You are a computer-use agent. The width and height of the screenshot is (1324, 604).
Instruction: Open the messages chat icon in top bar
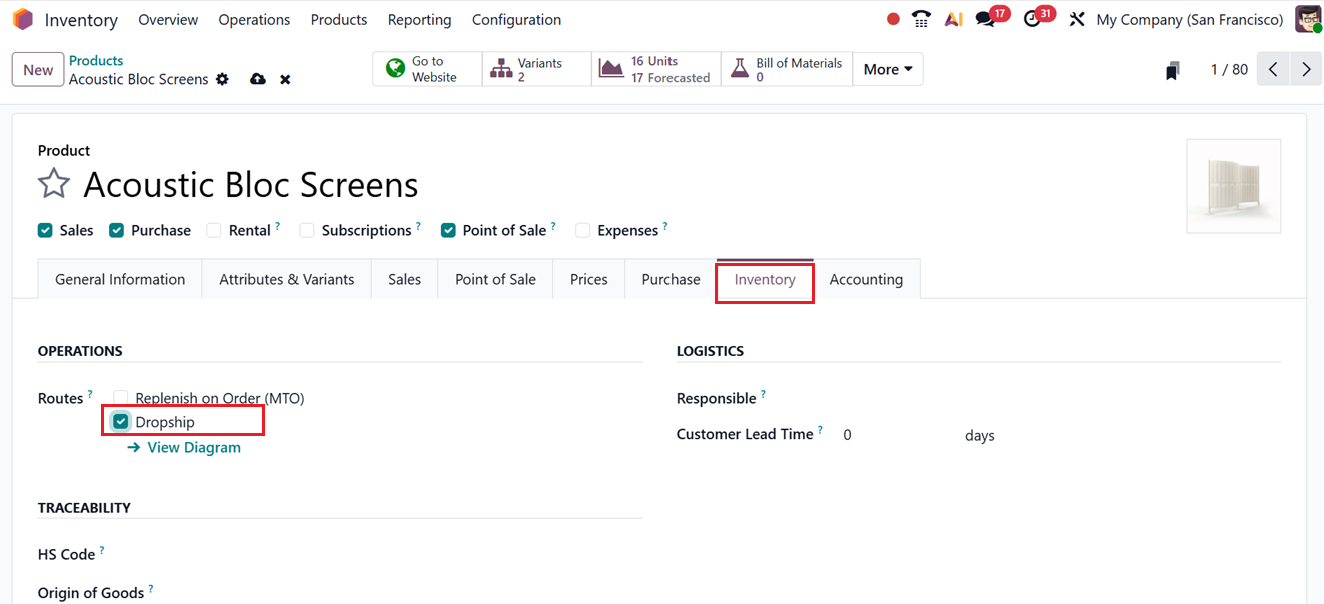tap(985, 19)
